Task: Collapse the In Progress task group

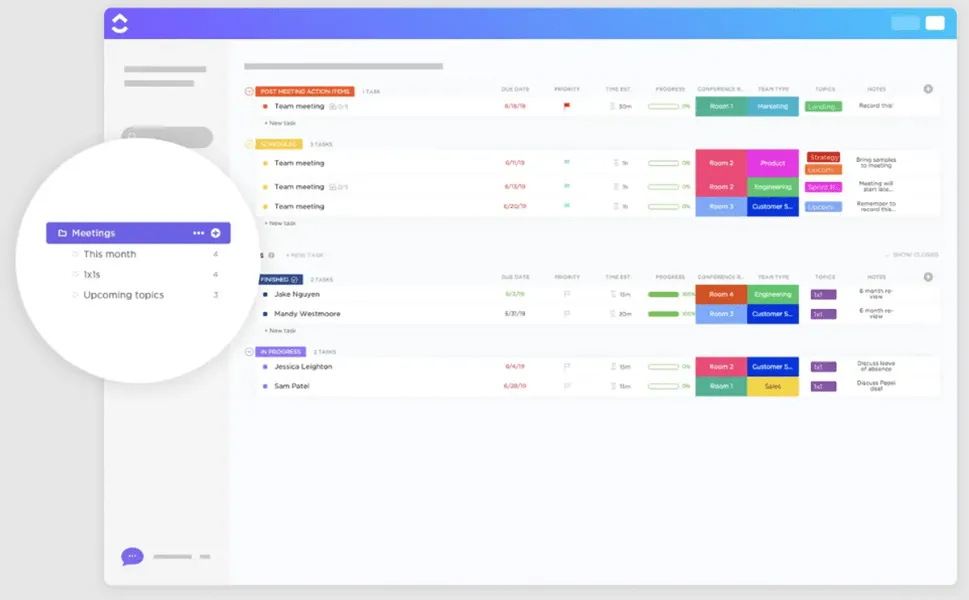Action: (249, 352)
